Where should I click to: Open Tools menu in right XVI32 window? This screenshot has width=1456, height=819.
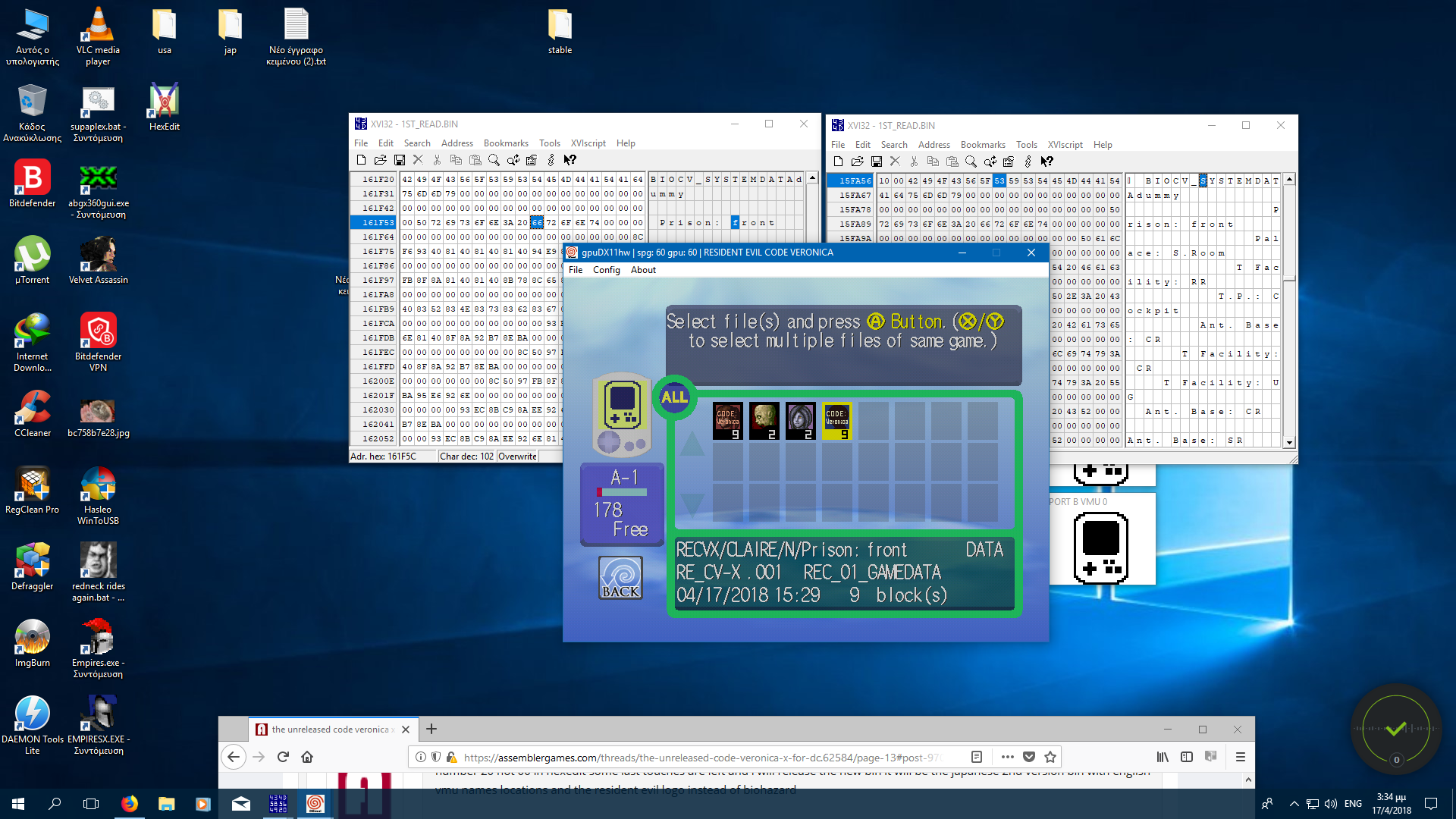[1026, 145]
